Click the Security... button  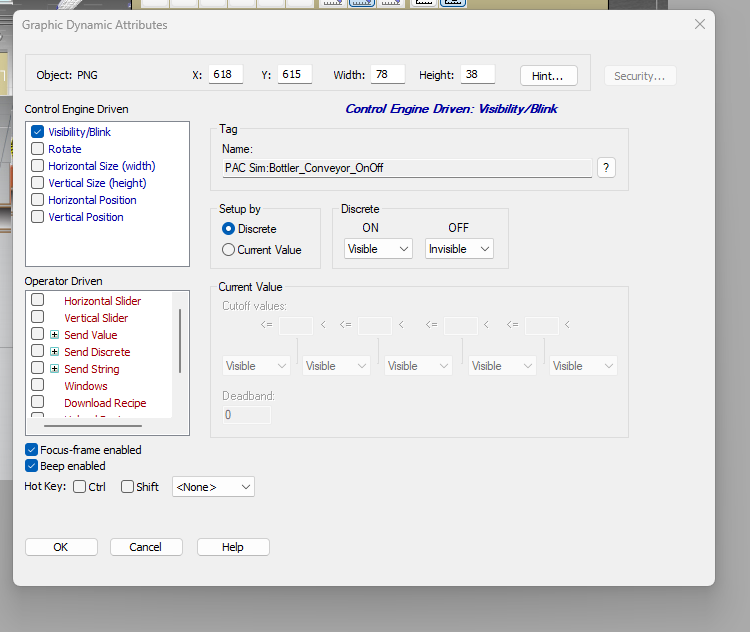(640, 76)
